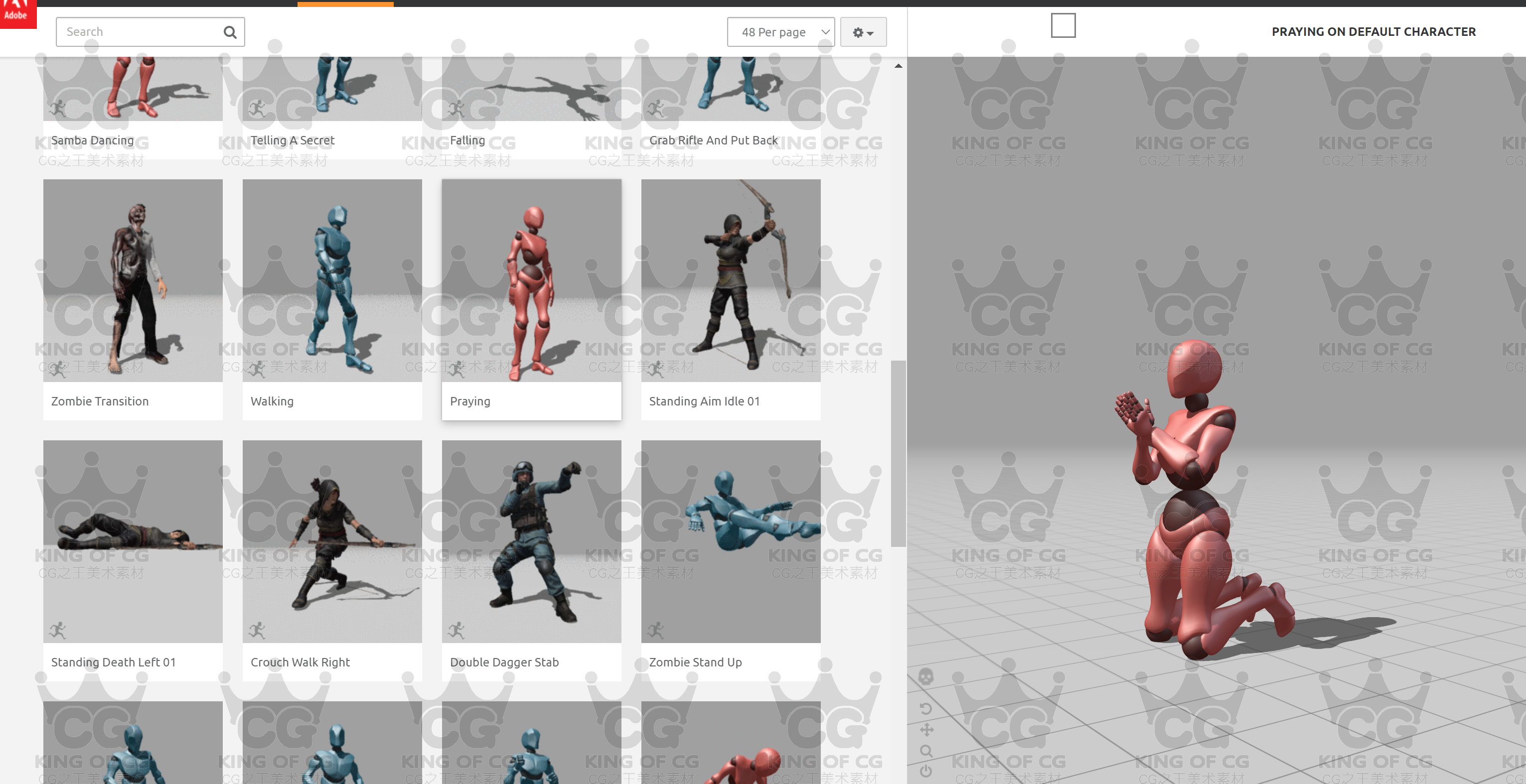Click the viewer zoom magnifier icon
The width and height of the screenshot is (1526, 784).
926,751
